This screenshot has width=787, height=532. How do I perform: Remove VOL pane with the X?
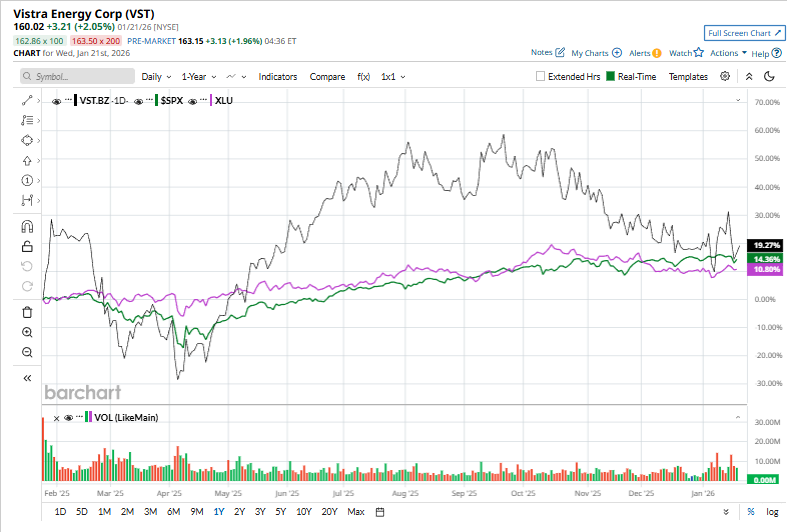click(56, 418)
